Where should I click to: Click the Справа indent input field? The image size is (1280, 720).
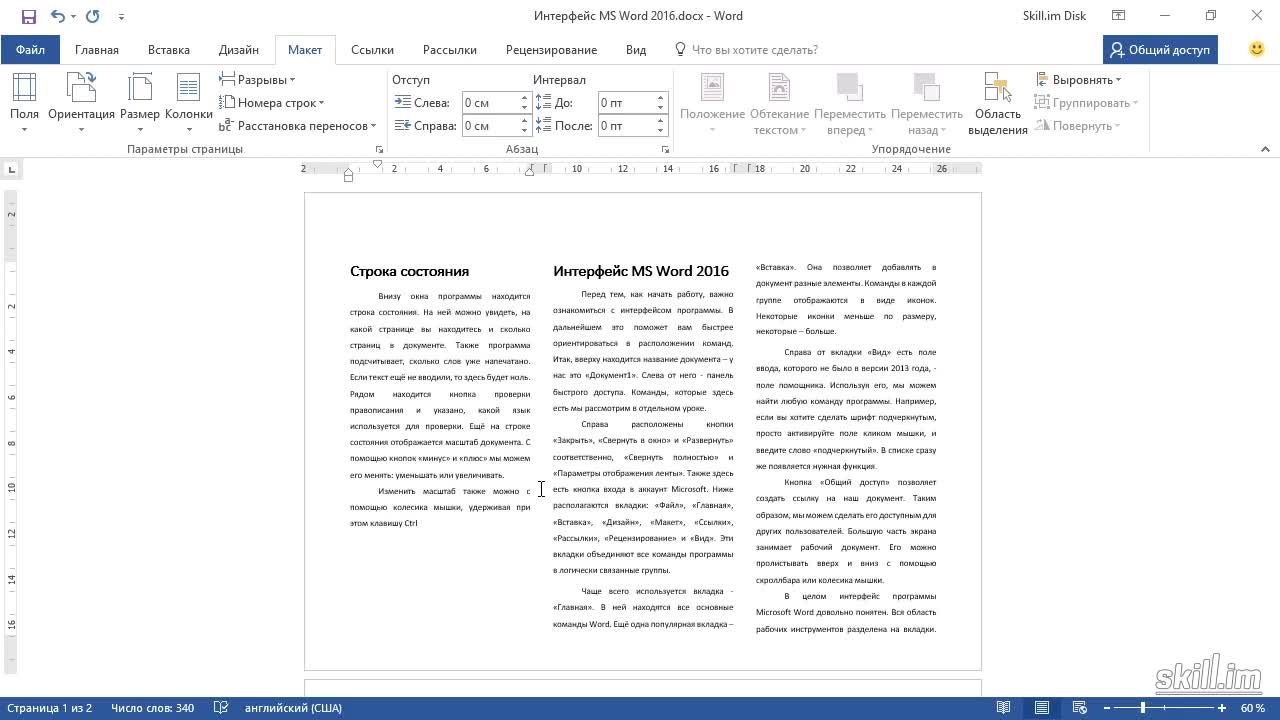[490, 126]
